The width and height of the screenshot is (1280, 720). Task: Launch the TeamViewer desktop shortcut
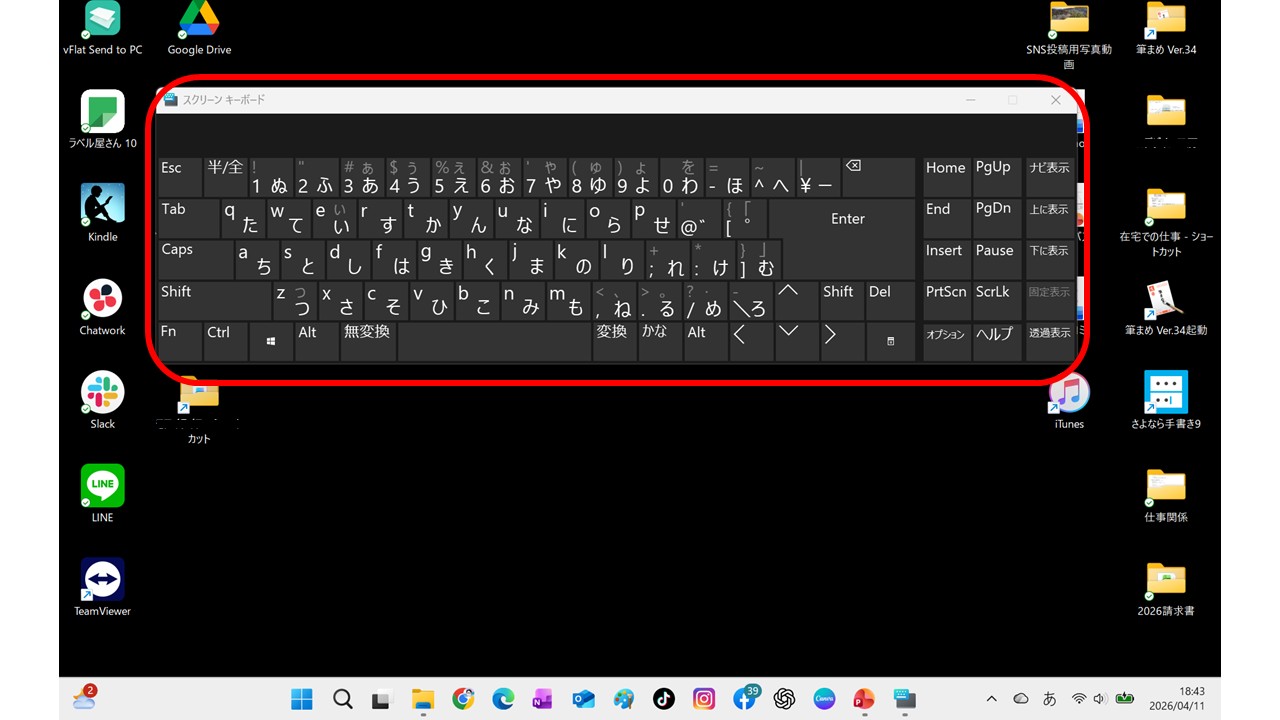pos(103,580)
